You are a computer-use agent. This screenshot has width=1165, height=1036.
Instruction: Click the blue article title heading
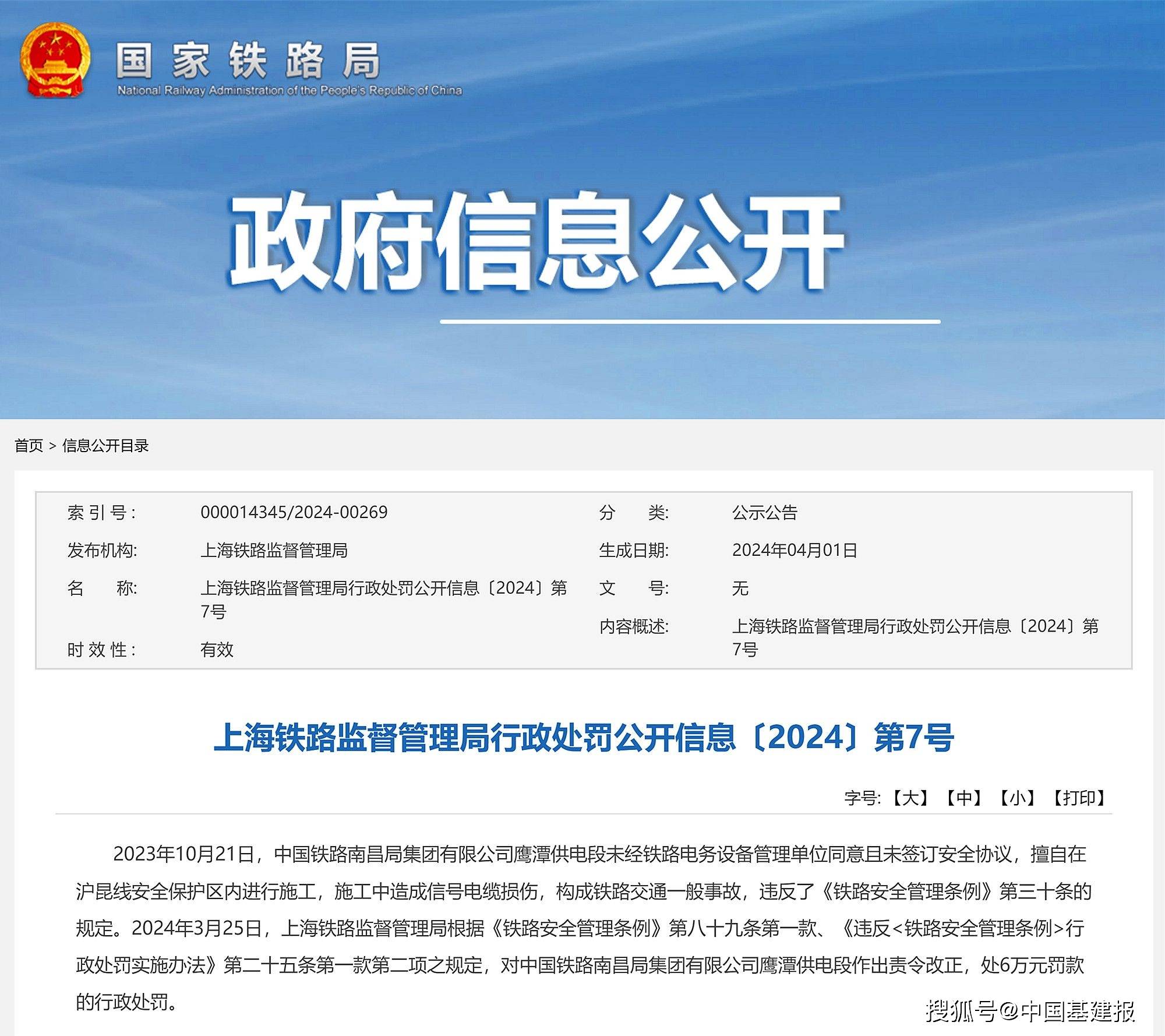pos(584,737)
